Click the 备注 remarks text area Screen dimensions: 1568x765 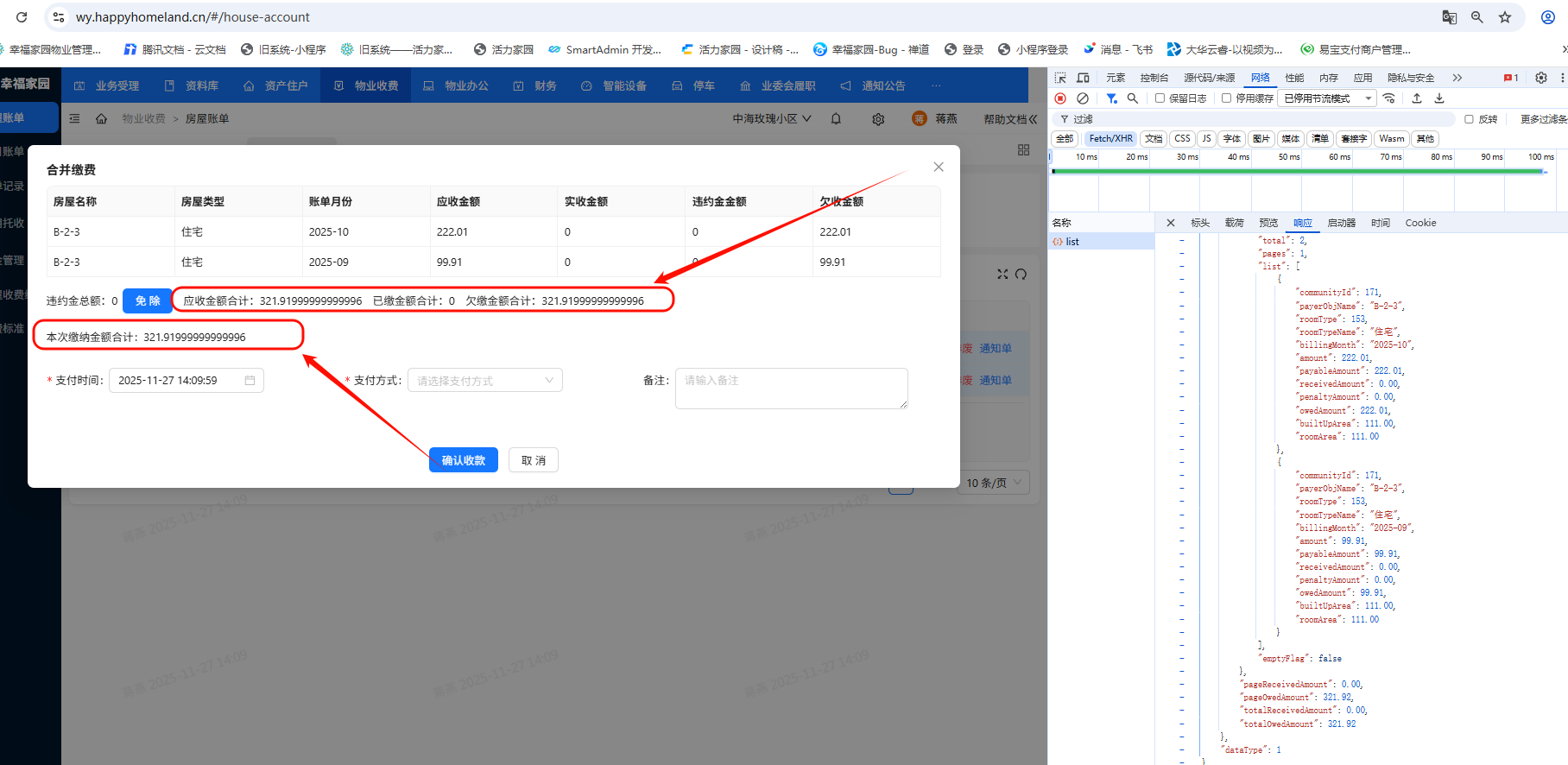click(x=791, y=388)
